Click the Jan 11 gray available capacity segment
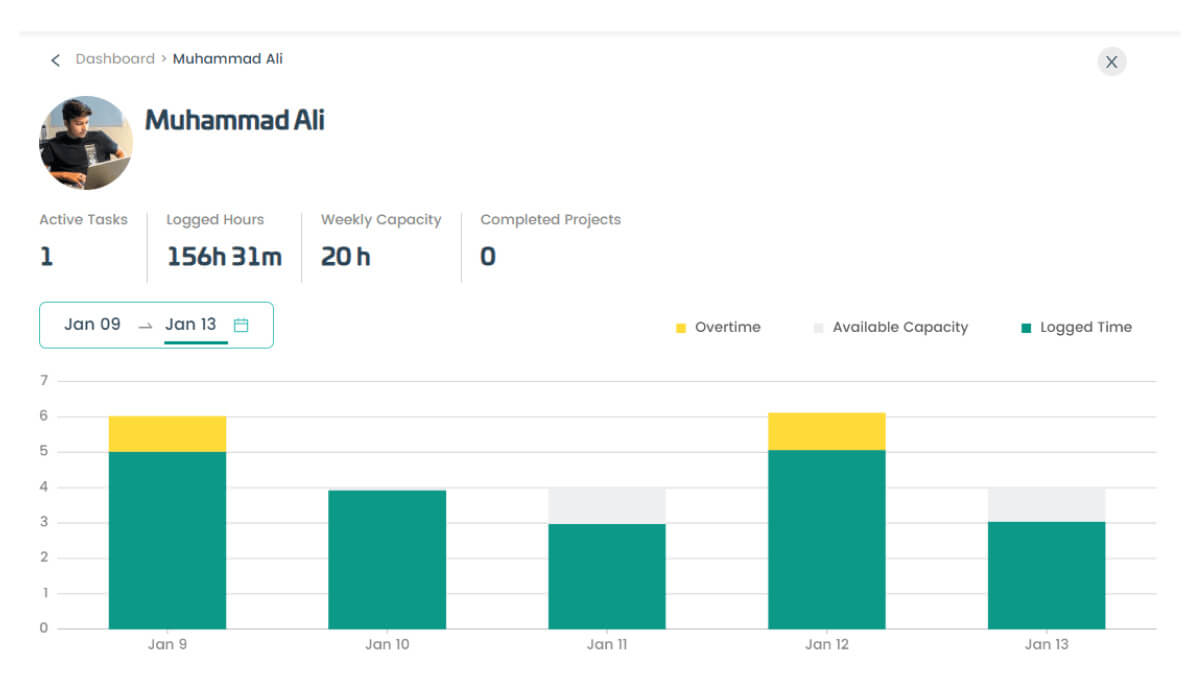This screenshot has width=1200, height=700. (607, 505)
